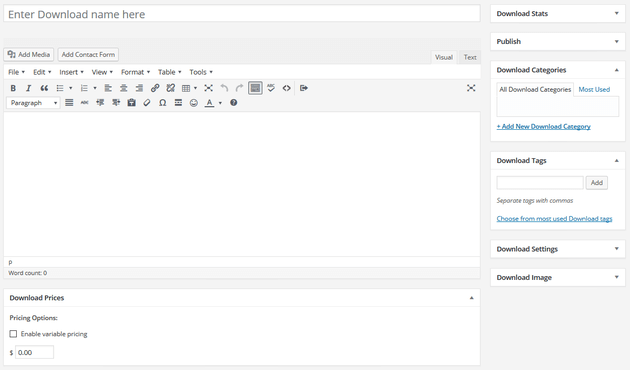Collapse the Download Prices panel
Image resolution: width=630 pixels, height=370 pixels.
(x=472, y=298)
